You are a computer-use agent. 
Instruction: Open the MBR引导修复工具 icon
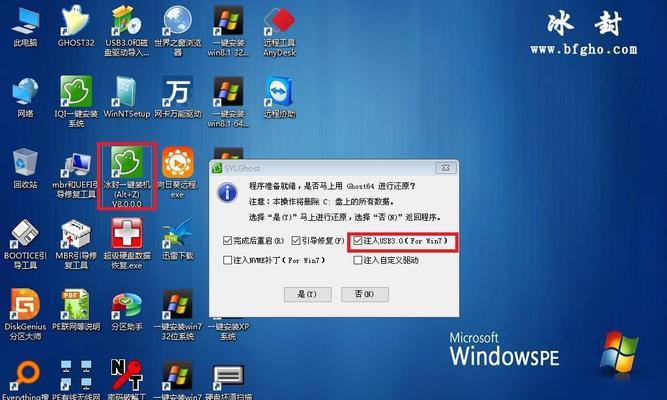[x=76, y=244]
